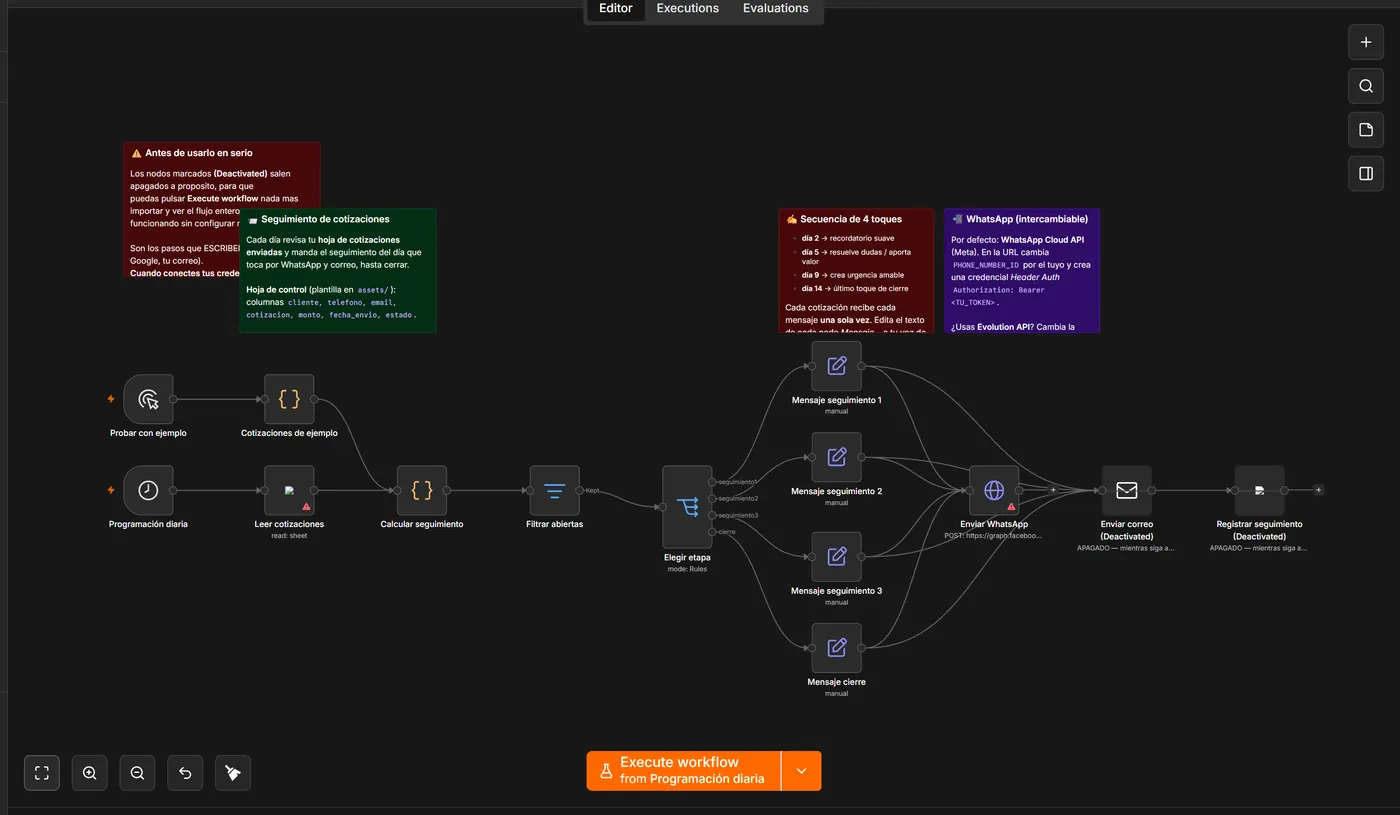Image resolution: width=1400 pixels, height=815 pixels.
Task: Add a sticky note from the side toolbar
Action: pyautogui.click(x=1366, y=130)
